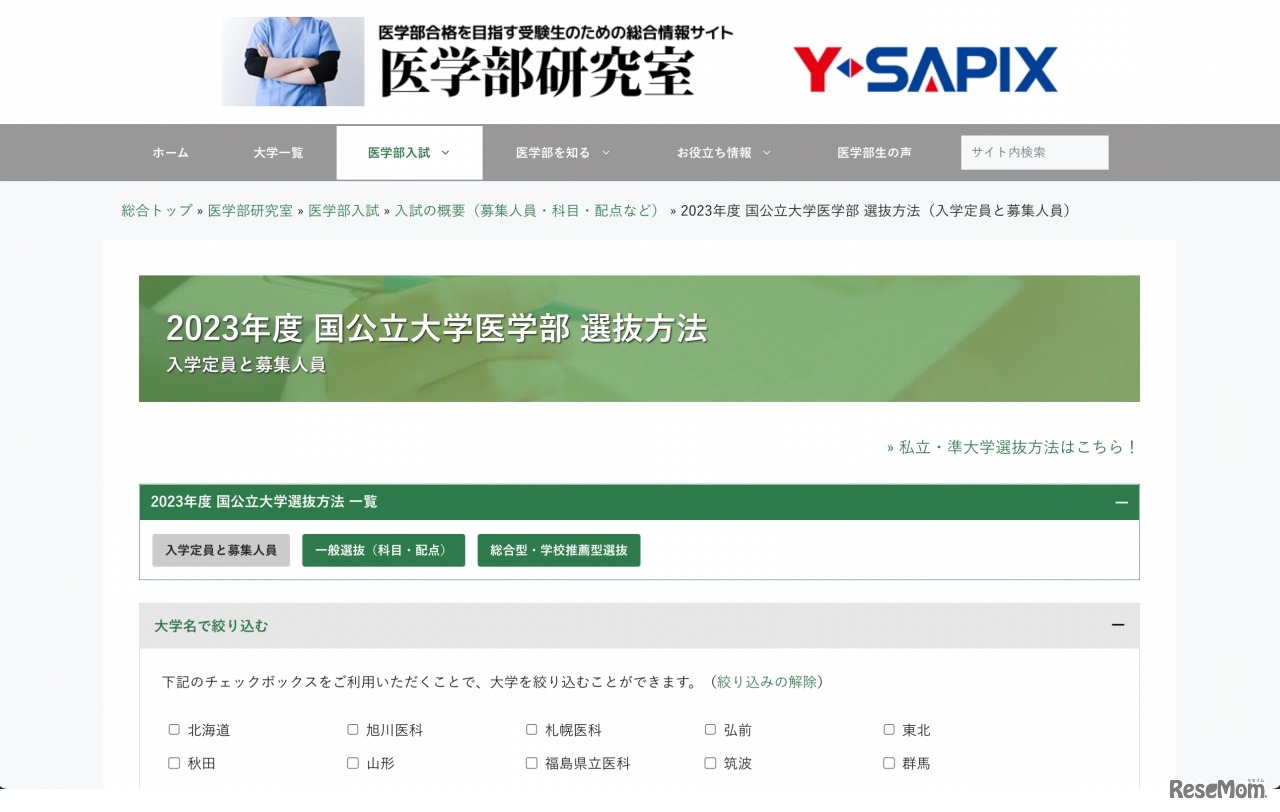Check the 秋田 checkbox

point(174,763)
